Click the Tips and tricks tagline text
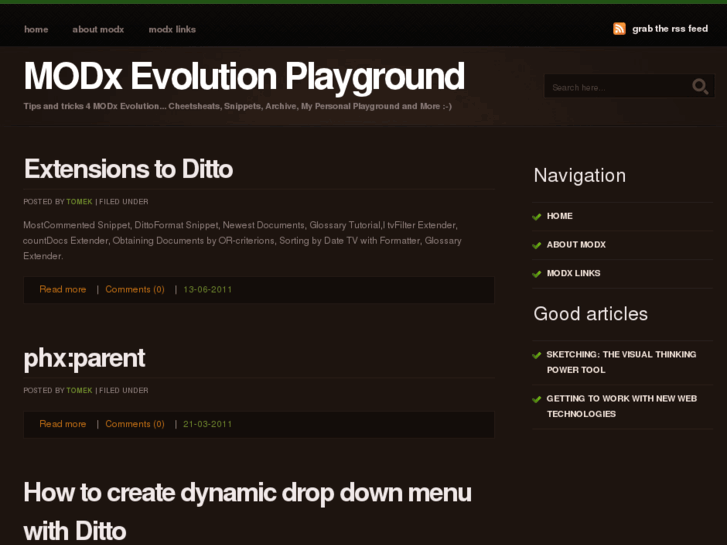The image size is (727, 545). 237,106
